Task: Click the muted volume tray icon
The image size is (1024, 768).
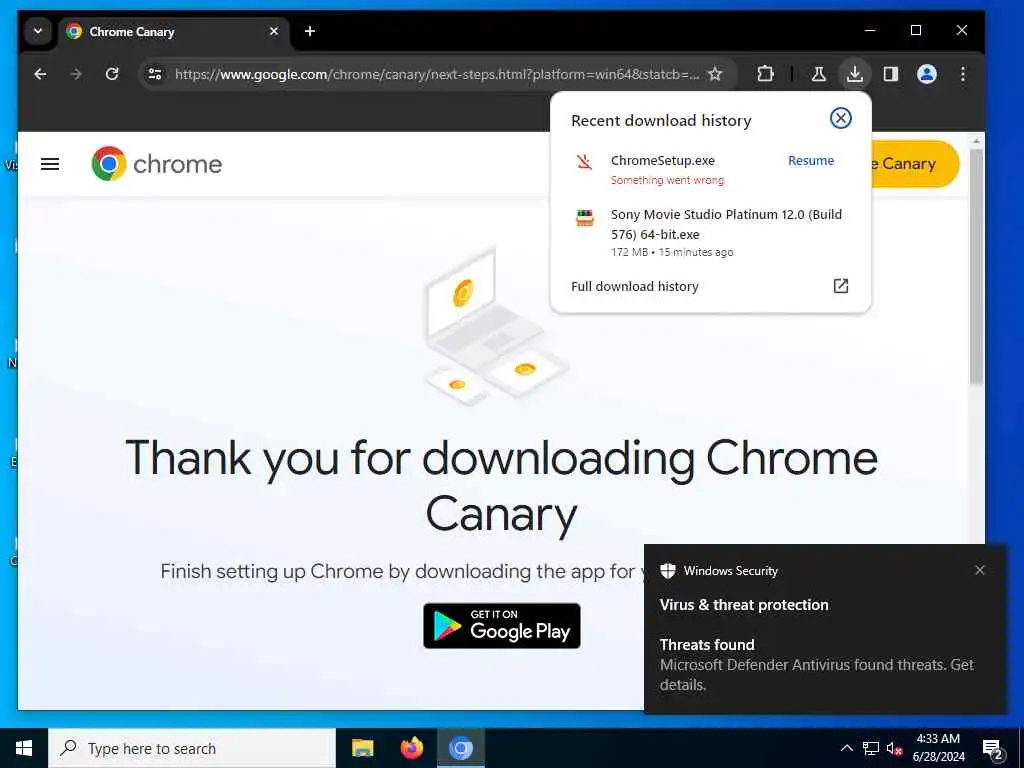Action: pyautogui.click(x=894, y=748)
